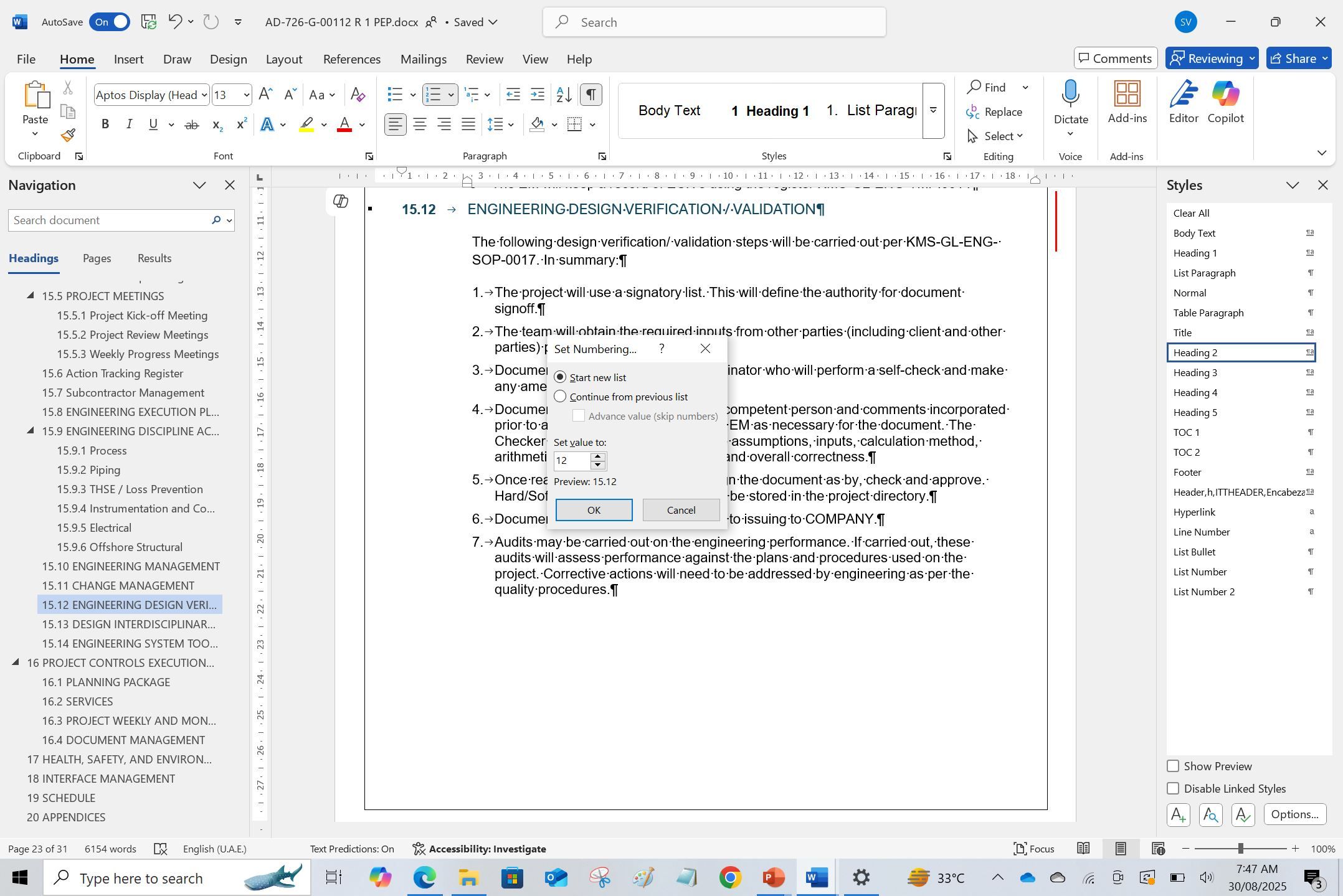The height and width of the screenshot is (896, 1343).
Task: Click the zoom slider handle
Action: click(1240, 849)
